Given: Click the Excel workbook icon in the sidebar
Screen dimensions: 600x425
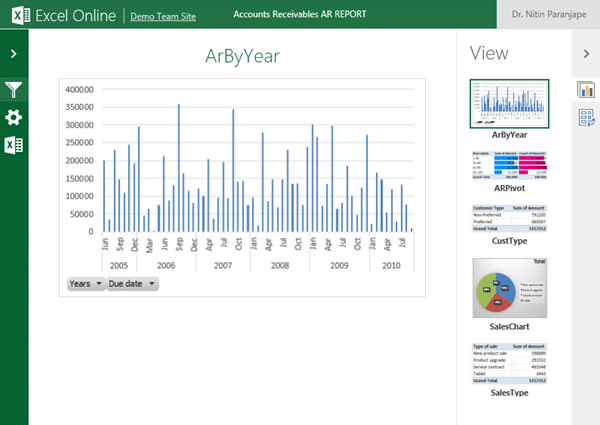Looking at the screenshot, I should point(14,145).
